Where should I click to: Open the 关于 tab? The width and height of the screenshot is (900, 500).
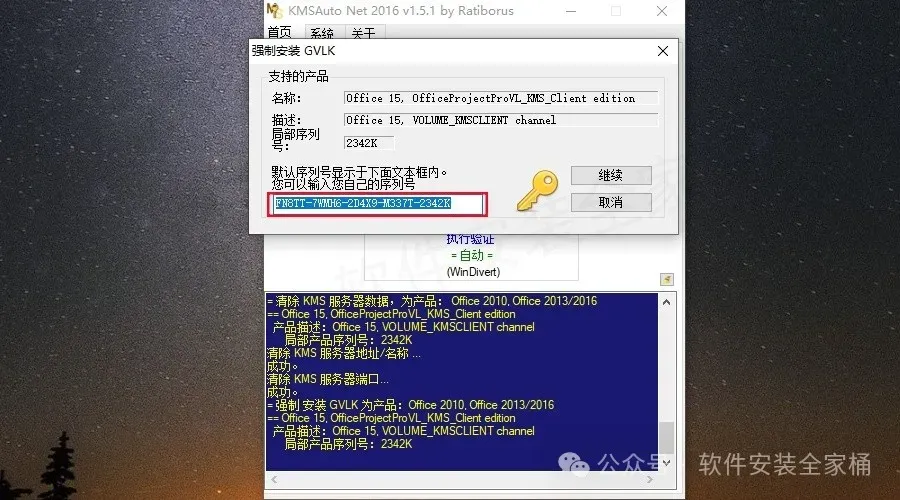pos(363,33)
